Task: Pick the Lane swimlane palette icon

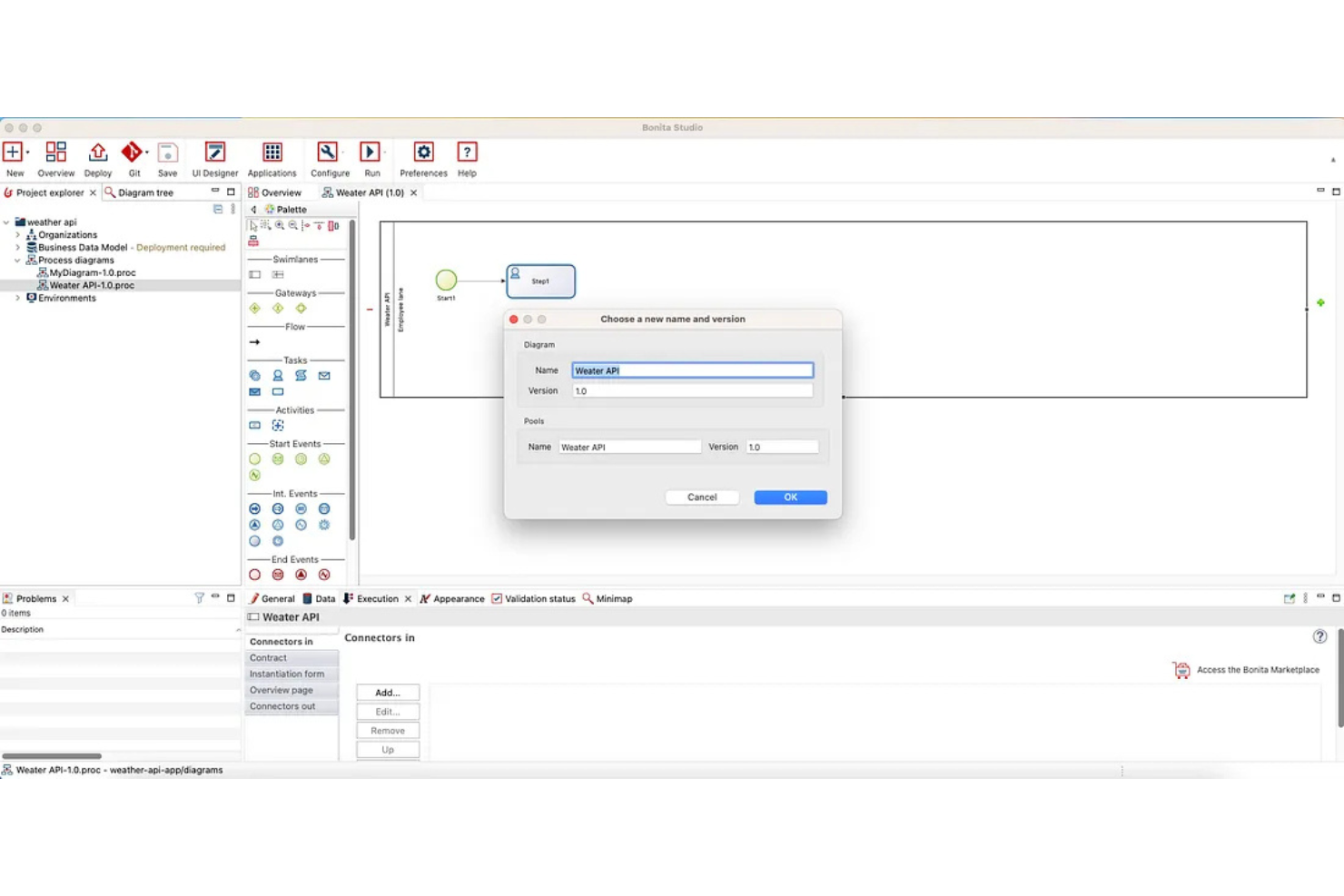Action: coord(278,275)
